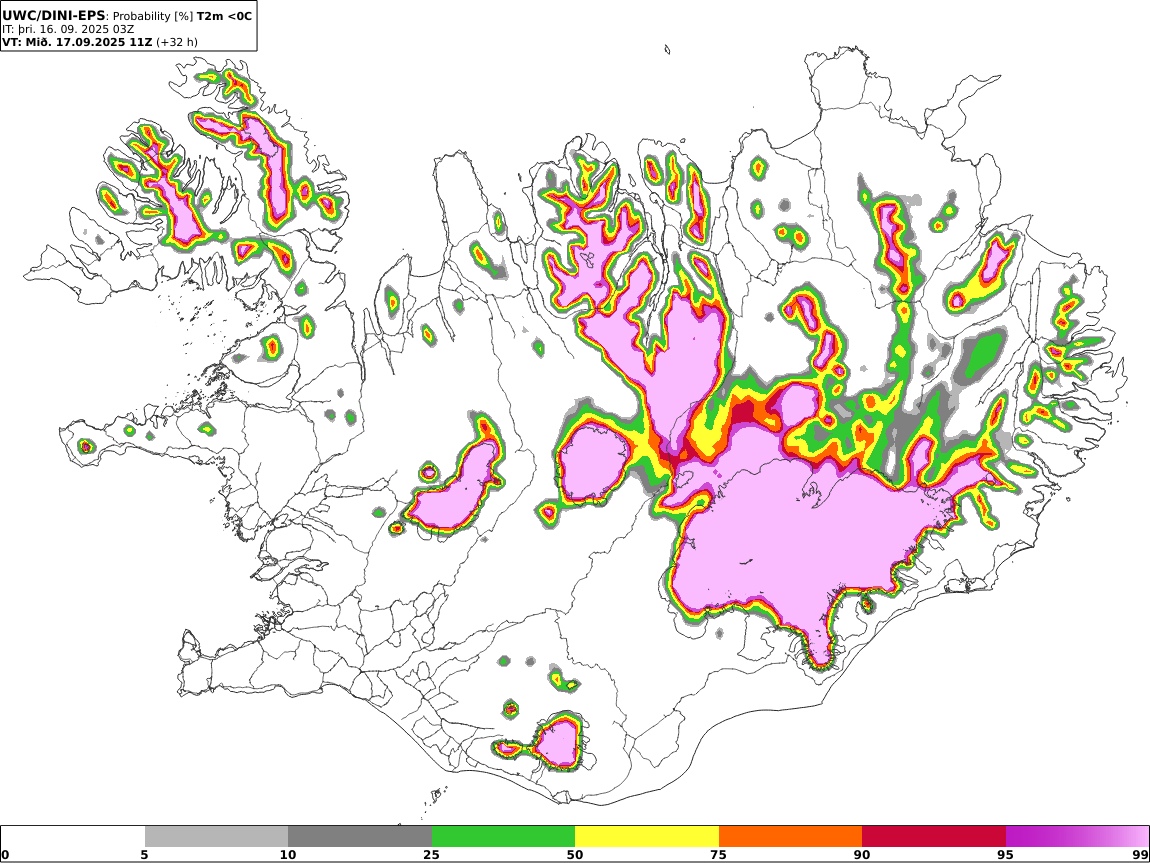The width and height of the screenshot is (1150, 863).
Task: Click the 'UWC/DINI-EPS' model title text
Action: tap(54, 15)
